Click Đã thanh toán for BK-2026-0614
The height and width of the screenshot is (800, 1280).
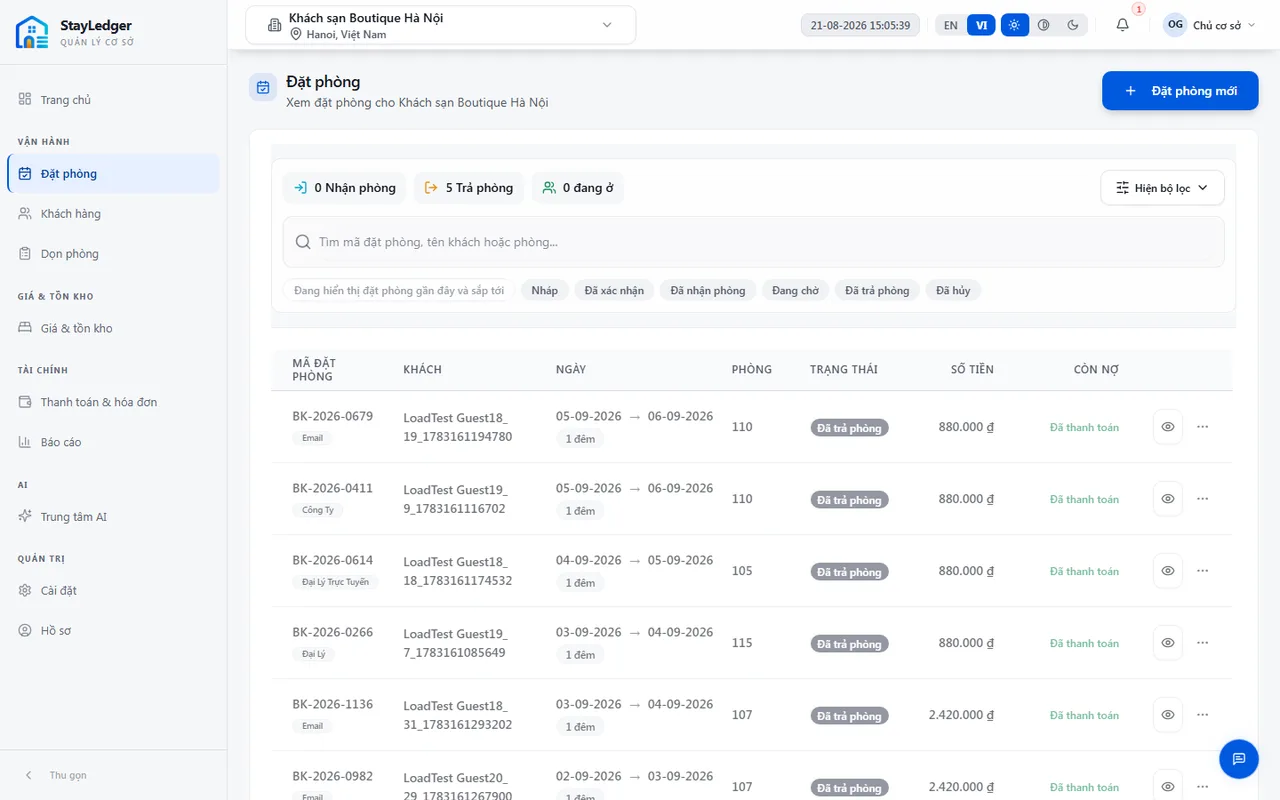(x=1084, y=571)
